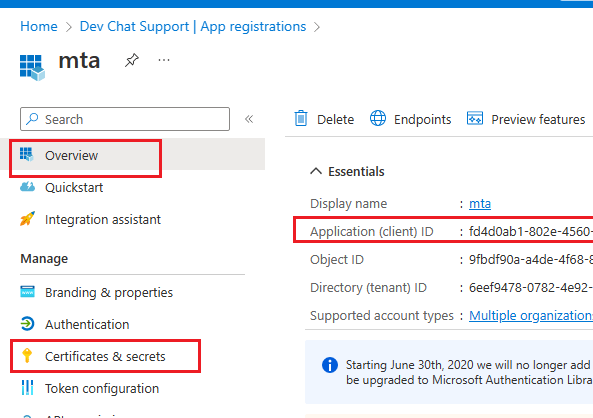Image resolution: width=593 pixels, height=418 pixels.
Task: Click the Quickstart cloud icon
Action: click(27, 187)
